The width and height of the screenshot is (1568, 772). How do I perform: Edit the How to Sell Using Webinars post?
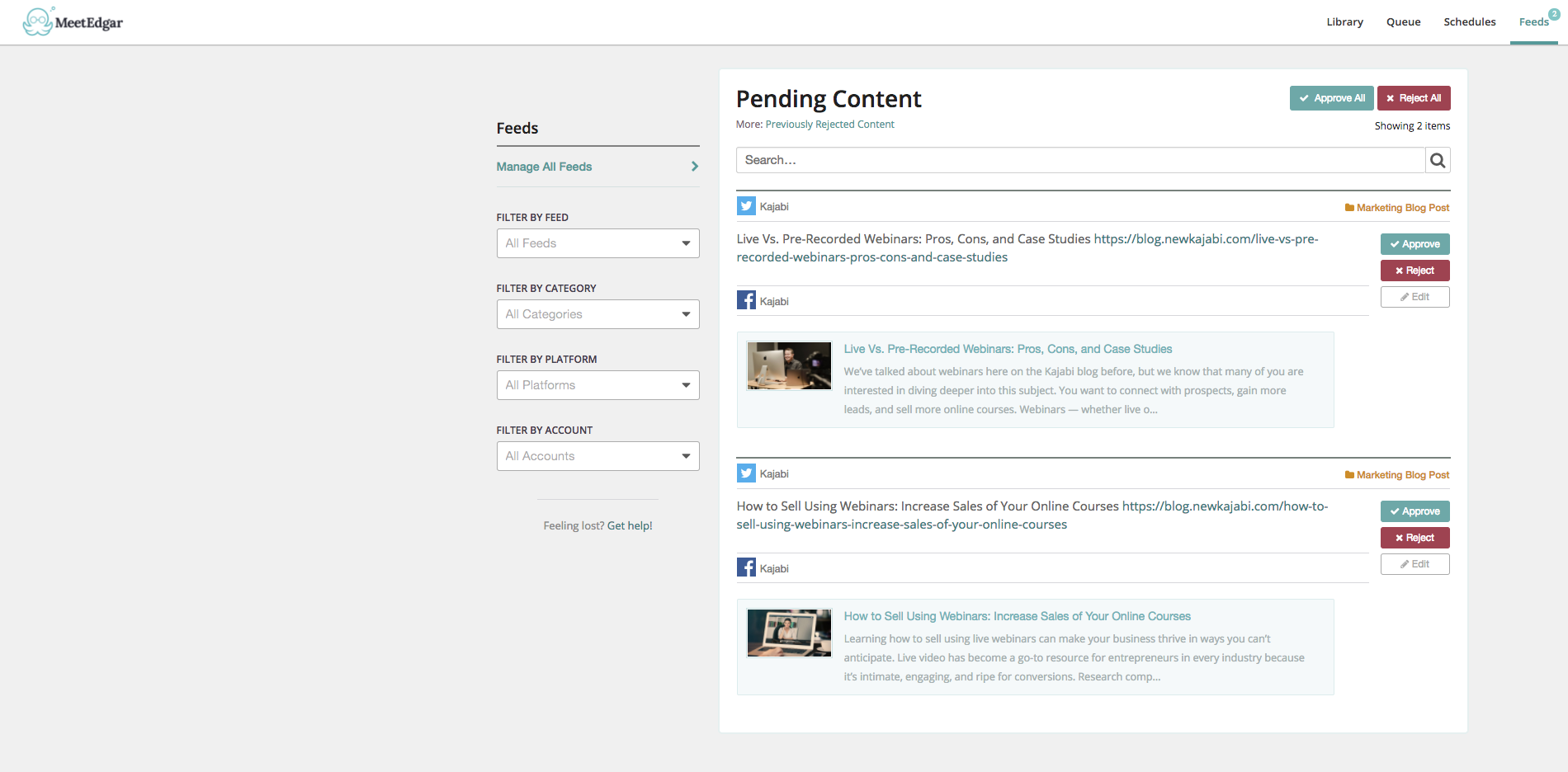[x=1415, y=564]
